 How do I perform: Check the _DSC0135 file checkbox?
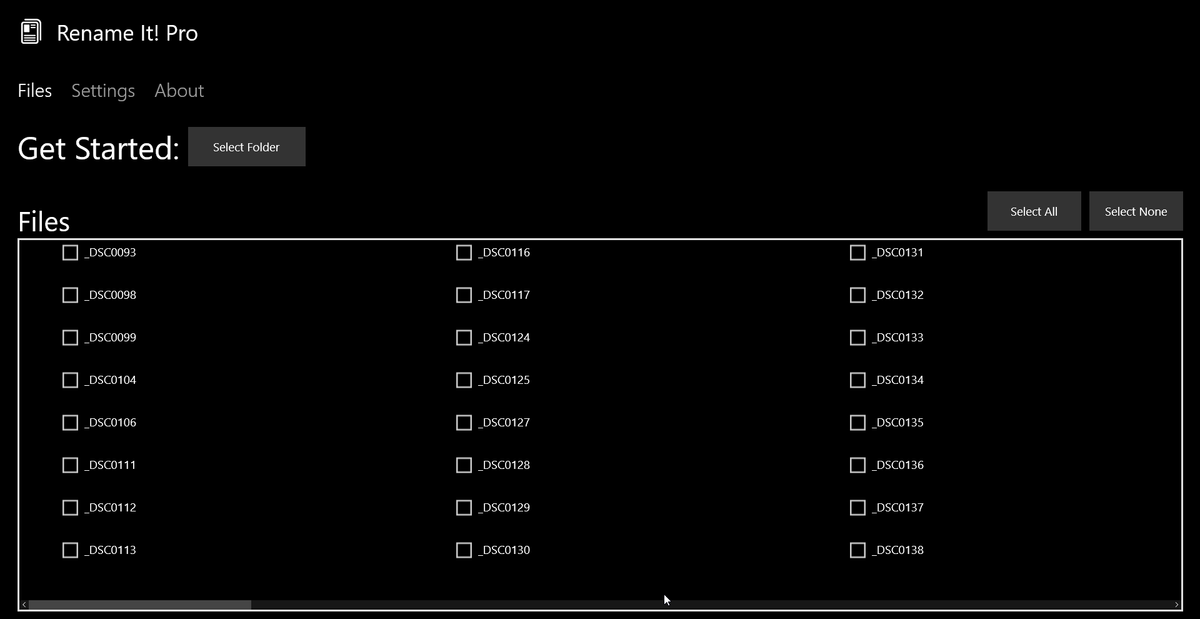[x=857, y=422]
